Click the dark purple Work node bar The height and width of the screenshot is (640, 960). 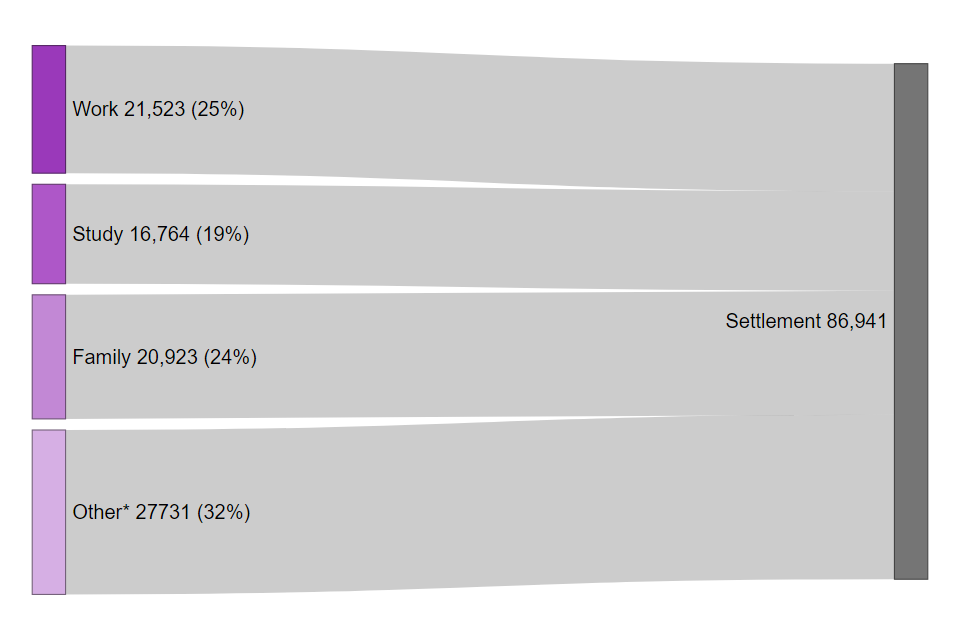(x=49, y=109)
